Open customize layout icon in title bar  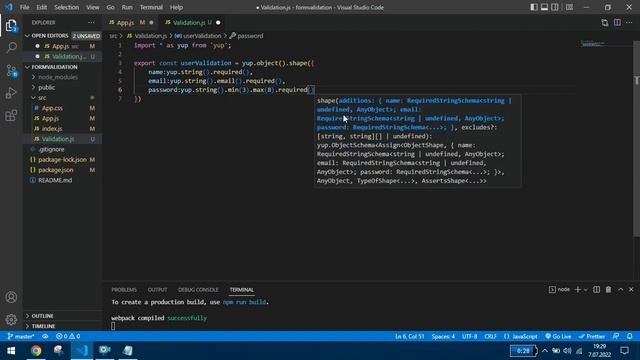tap(569, 7)
